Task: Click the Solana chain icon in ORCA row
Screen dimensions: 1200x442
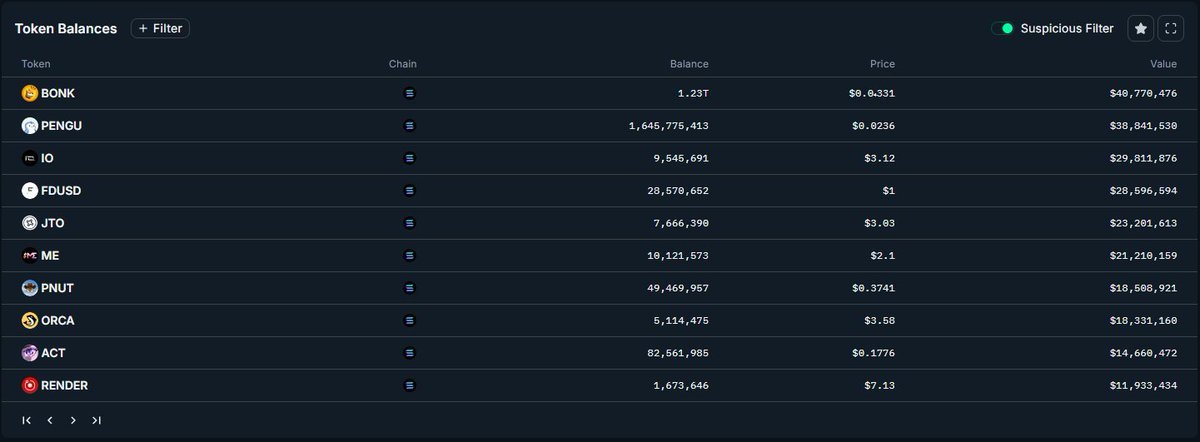Action: (408, 320)
